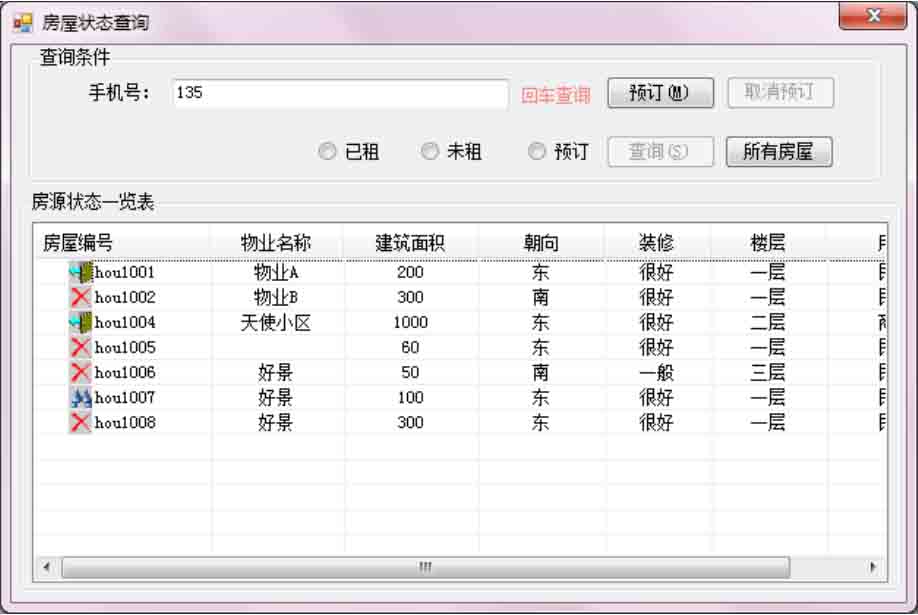Click the red X icon for hou1006

pyautogui.click(x=80, y=372)
